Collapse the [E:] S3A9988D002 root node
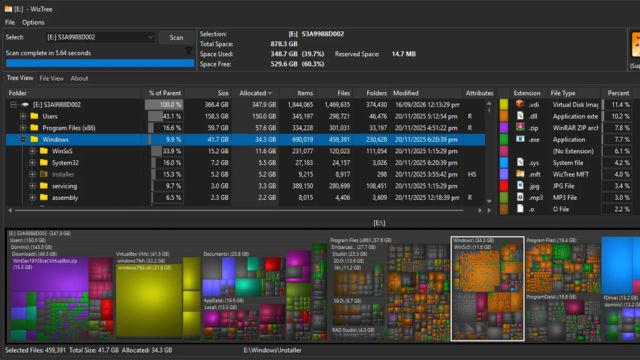This screenshot has width=640, height=360. click(x=13, y=104)
